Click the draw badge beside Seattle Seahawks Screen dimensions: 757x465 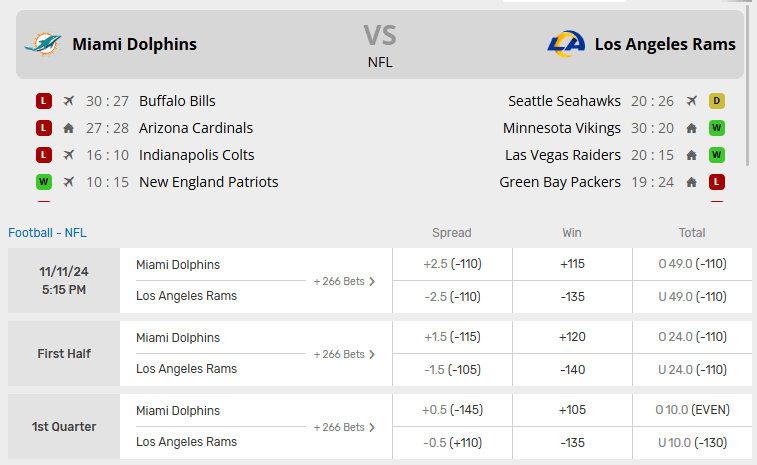point(716,101)
